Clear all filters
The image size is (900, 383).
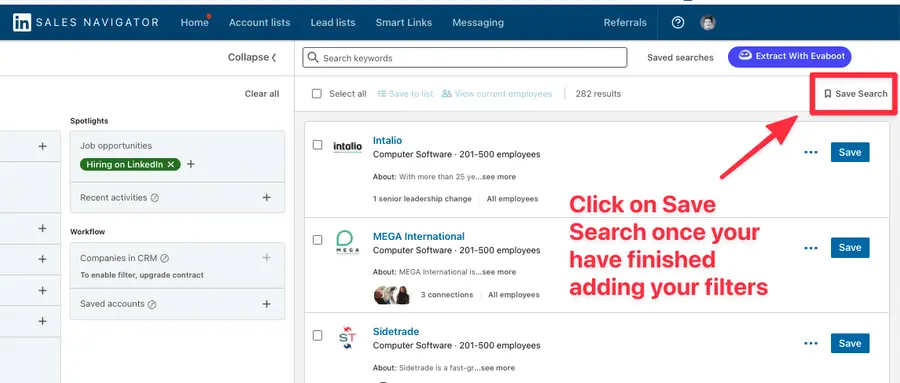pos(262,94)
